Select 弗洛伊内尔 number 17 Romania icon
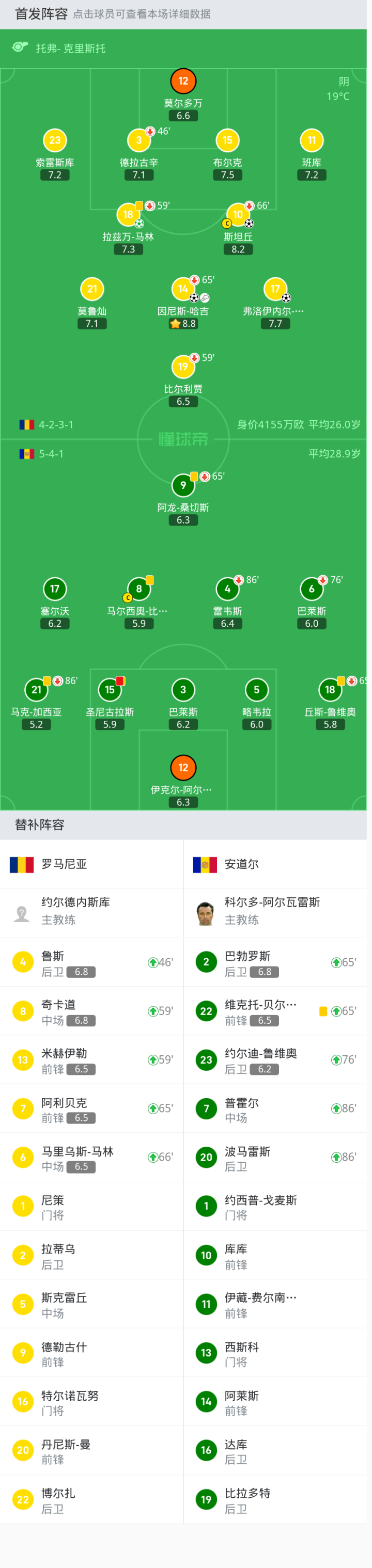 (275, 289)
